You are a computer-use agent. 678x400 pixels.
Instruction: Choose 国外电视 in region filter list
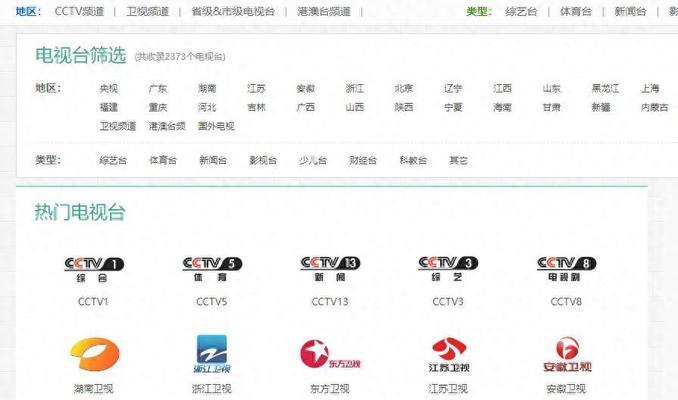tap(216, 126)
